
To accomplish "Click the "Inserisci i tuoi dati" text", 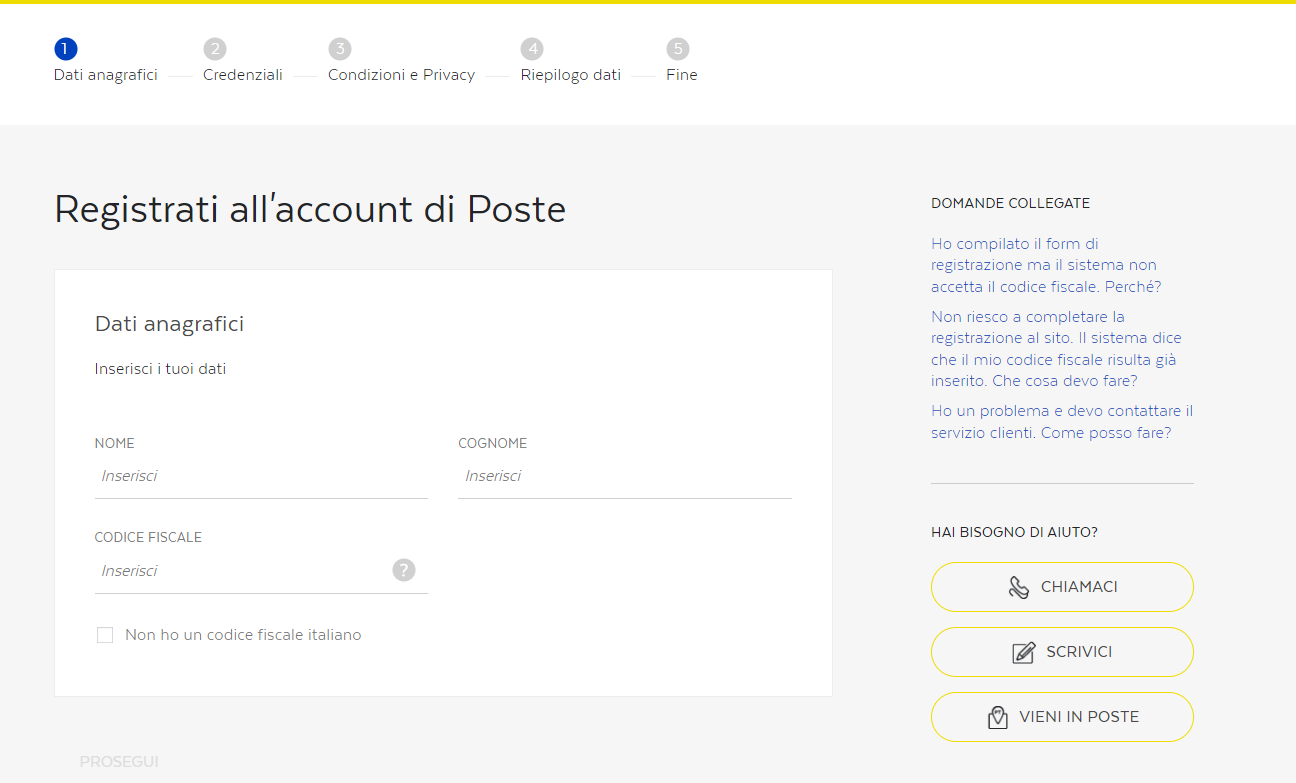I will (160, 369).
